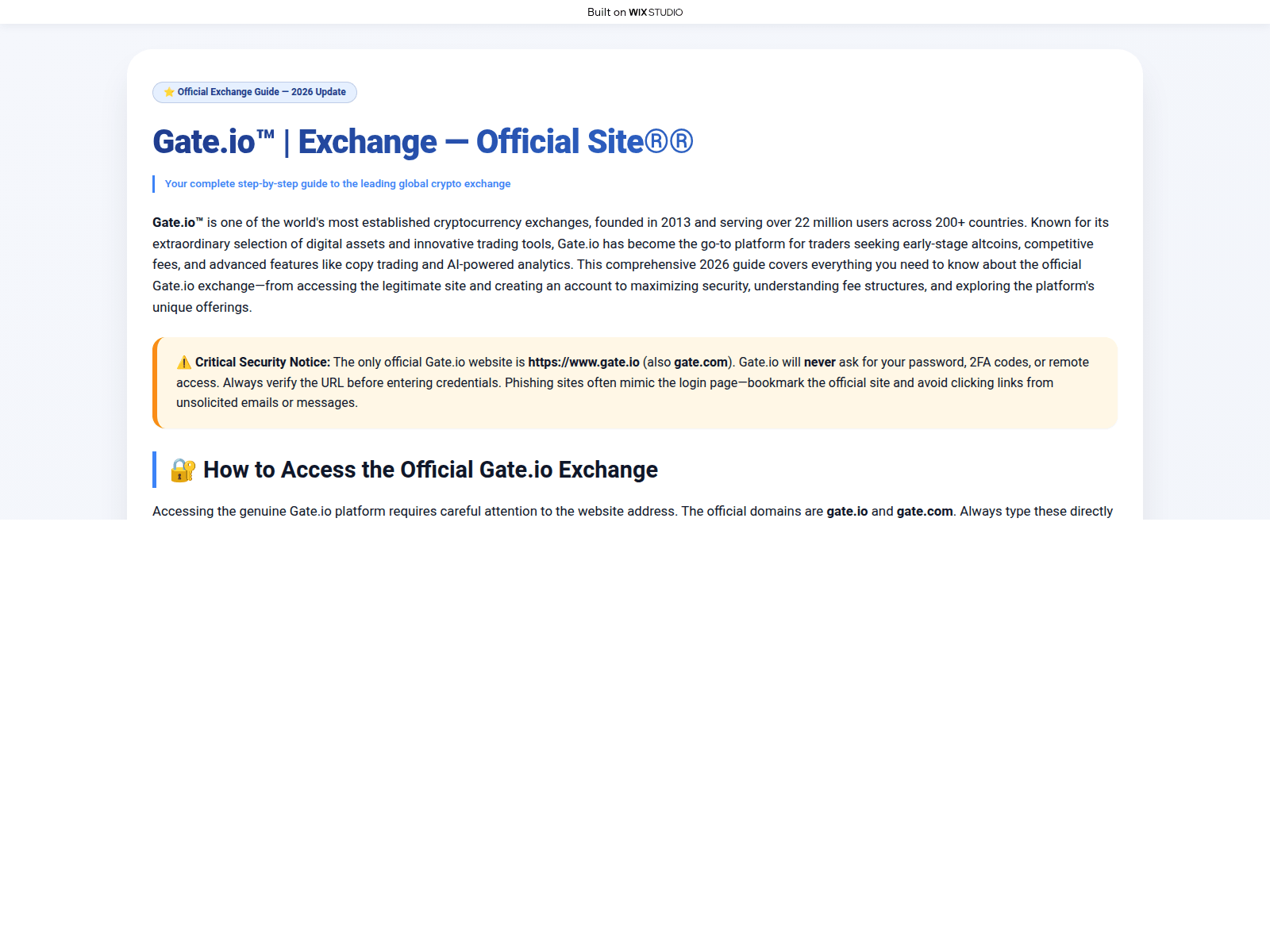Click the bold 'Gate.io™' starting intro paragraph

pos(178,223)
